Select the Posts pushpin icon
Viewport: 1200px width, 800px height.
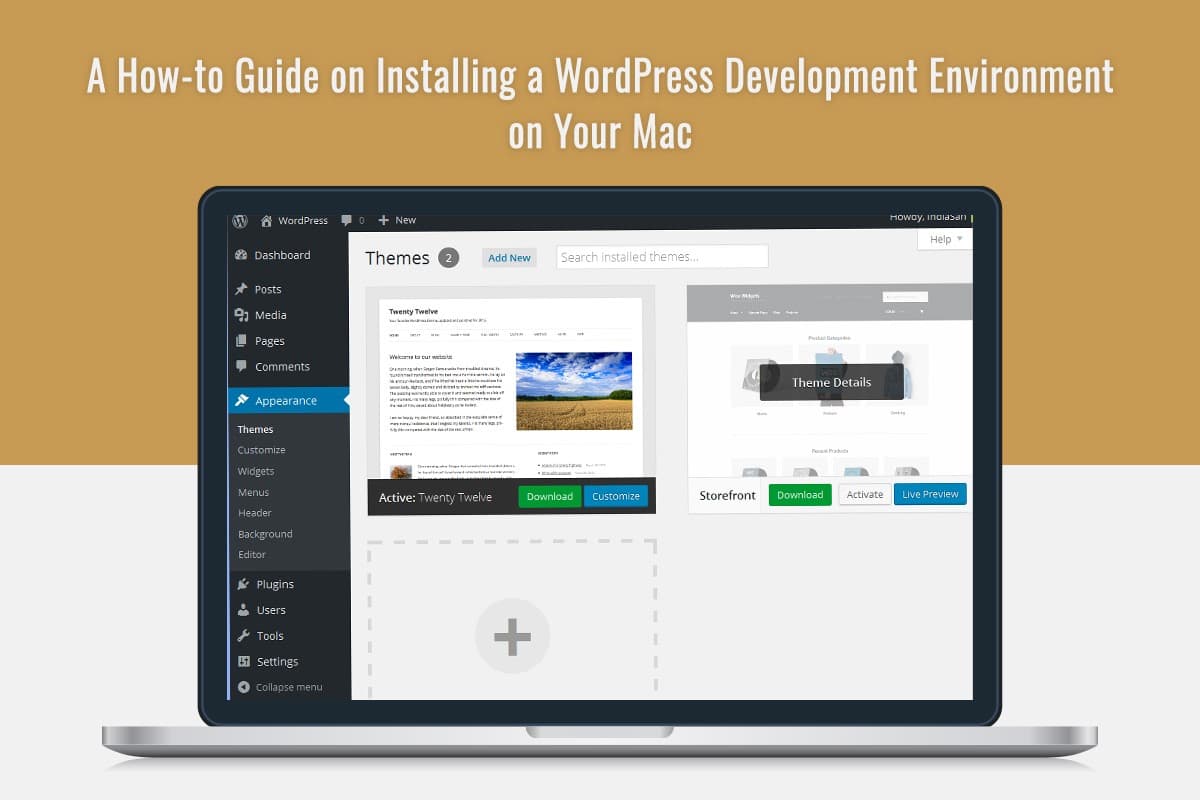pyautogui.click(x=243, y=289)
